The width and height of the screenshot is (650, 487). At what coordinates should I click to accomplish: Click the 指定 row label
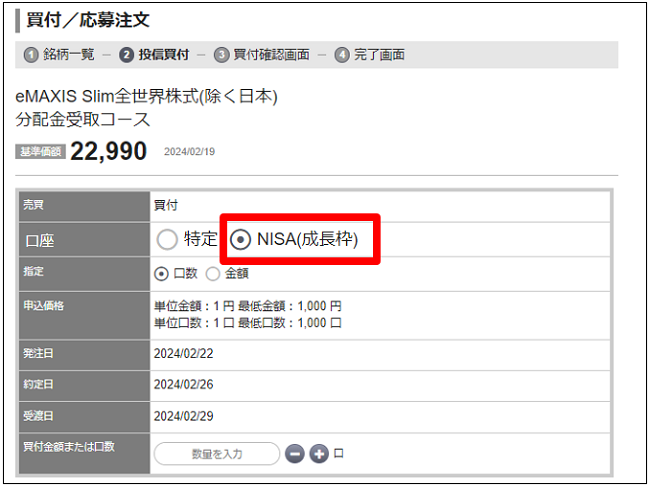(33, 271)
